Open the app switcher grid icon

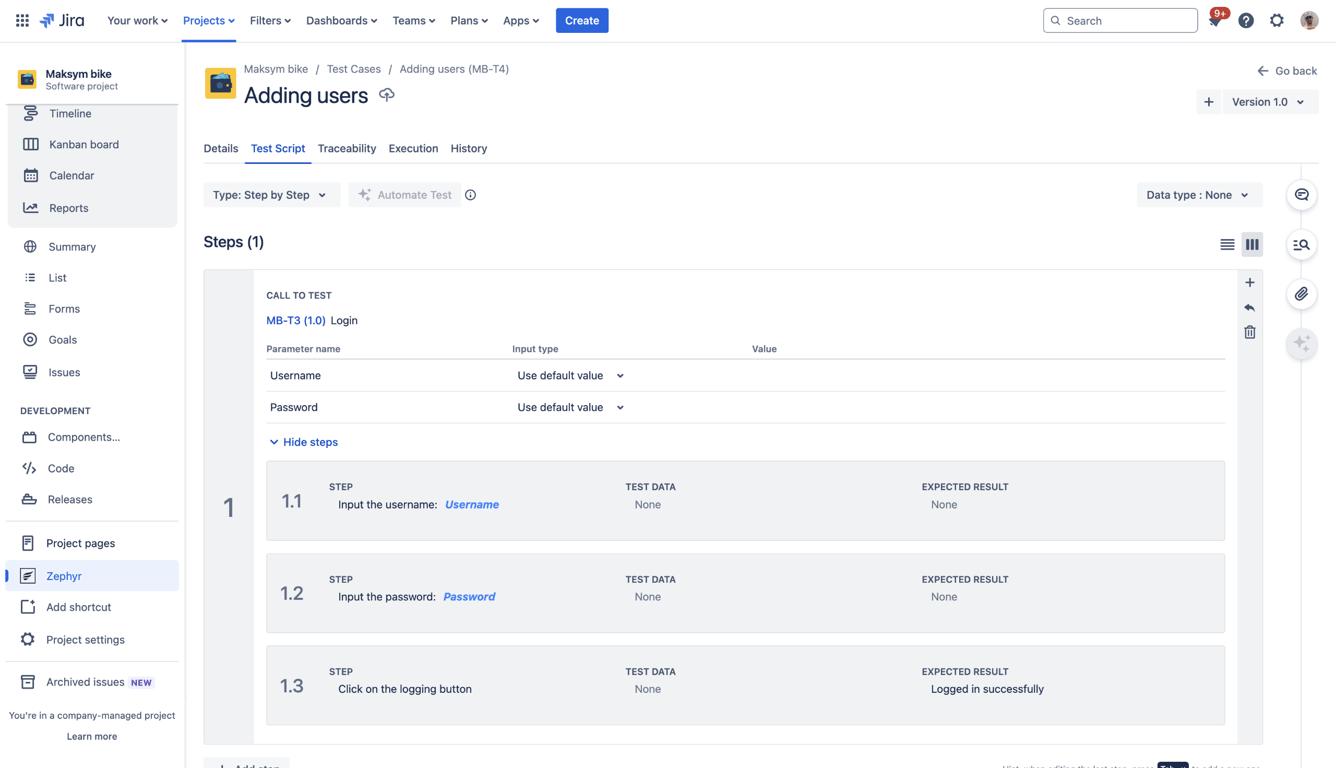click(22, 20)
